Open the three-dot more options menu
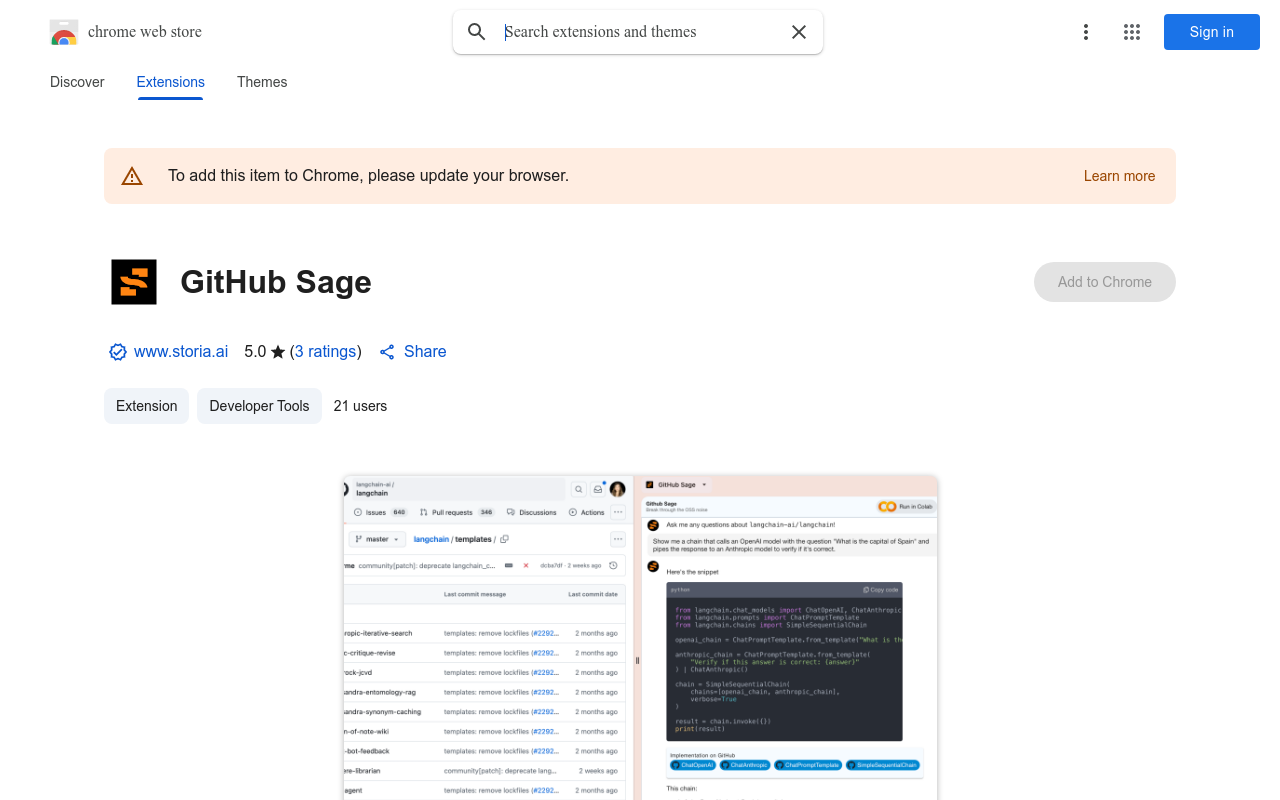1280x800 pixels. point(1086,32)
